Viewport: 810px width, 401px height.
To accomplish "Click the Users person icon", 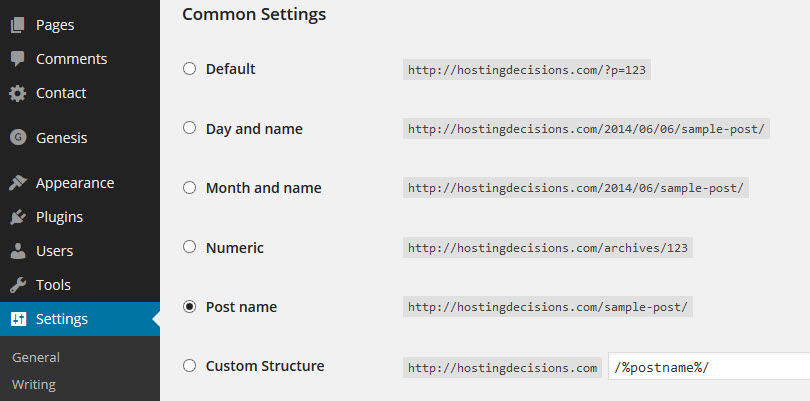I will (18, 251).
